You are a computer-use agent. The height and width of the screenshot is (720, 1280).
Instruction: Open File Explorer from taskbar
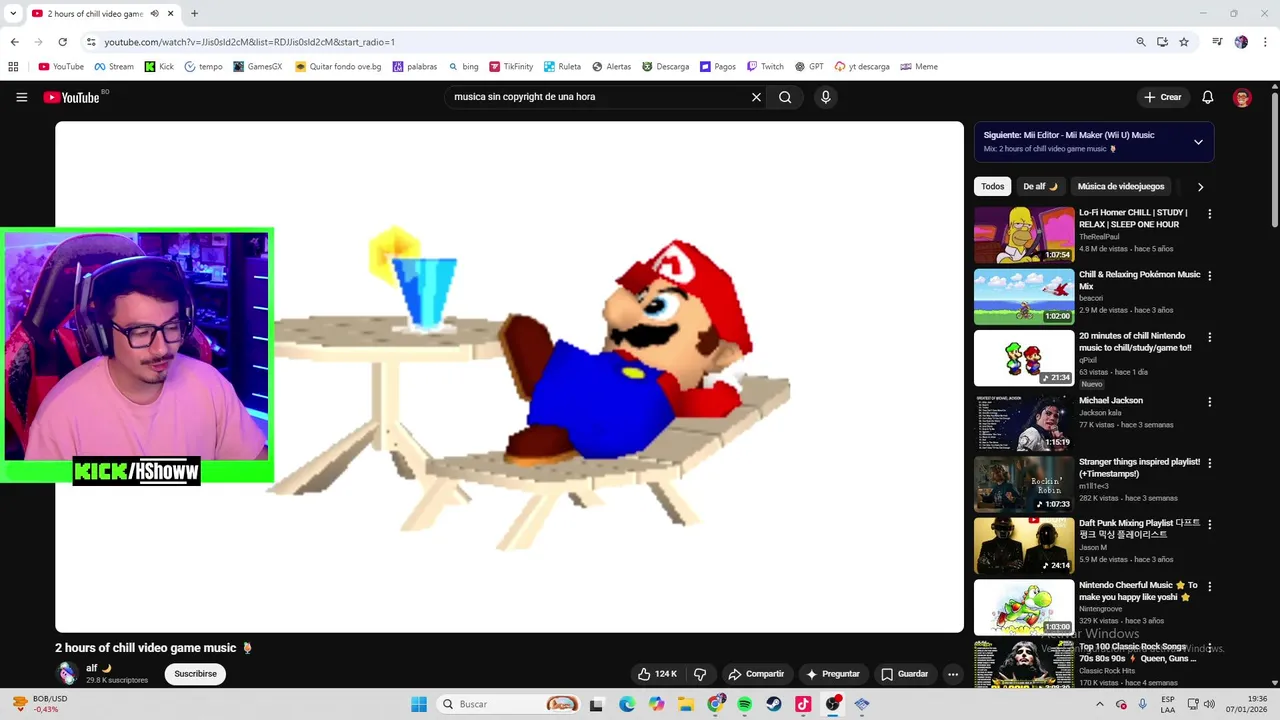point(686,704)
